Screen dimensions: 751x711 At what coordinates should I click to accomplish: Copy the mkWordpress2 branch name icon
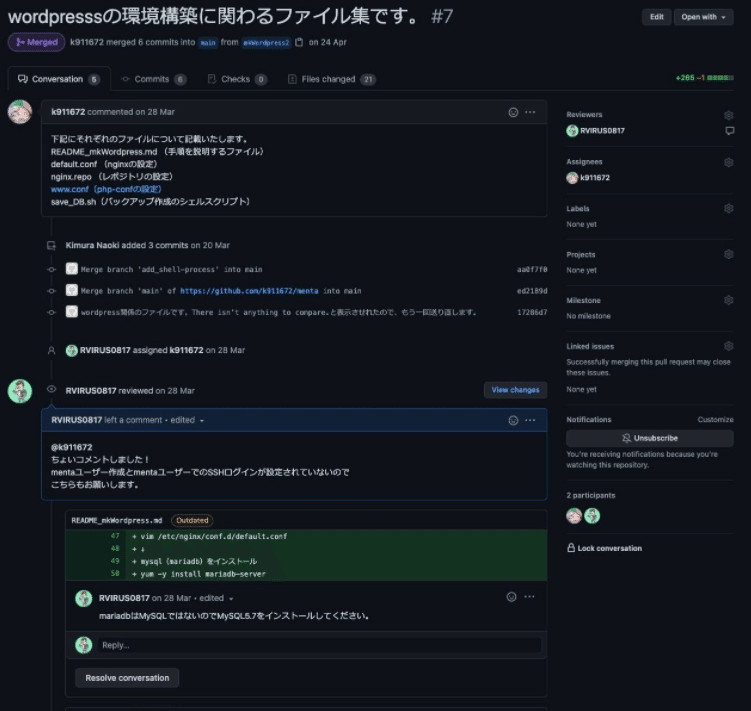(299, 42)
